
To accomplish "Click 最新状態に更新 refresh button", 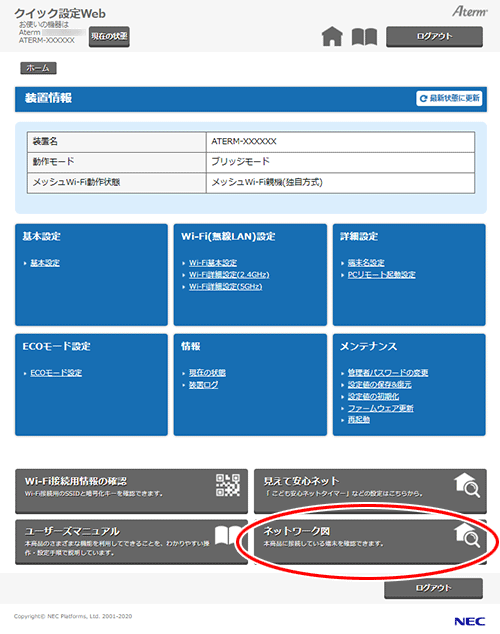I will coord(449,98).
